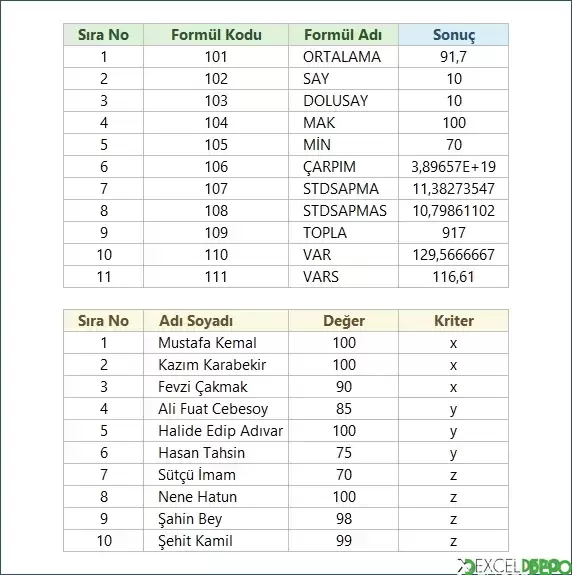
Task: Click the Adı Soyadı column header
Action: (216, 321)
